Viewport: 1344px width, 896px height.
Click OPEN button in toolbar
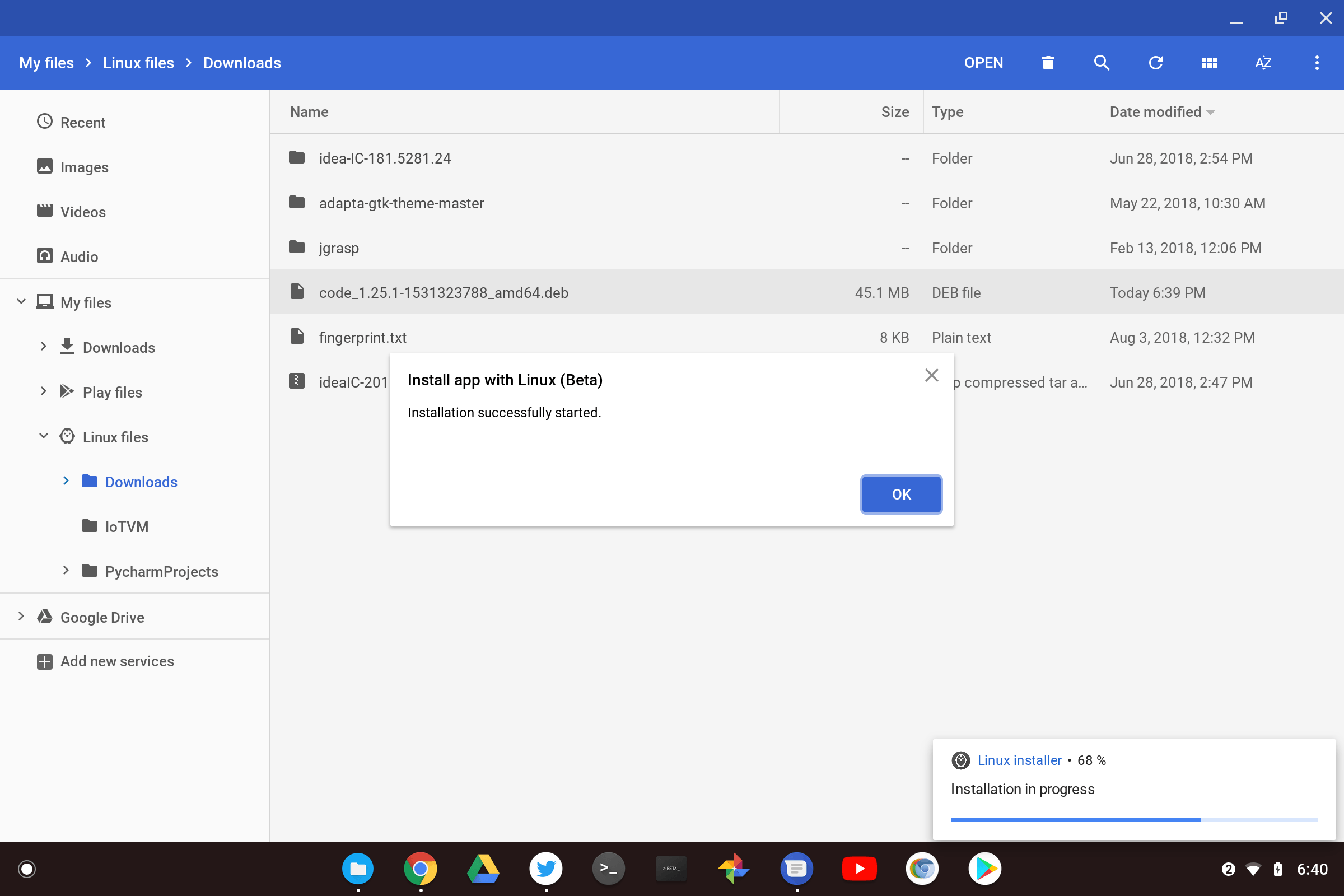(984, 63)
